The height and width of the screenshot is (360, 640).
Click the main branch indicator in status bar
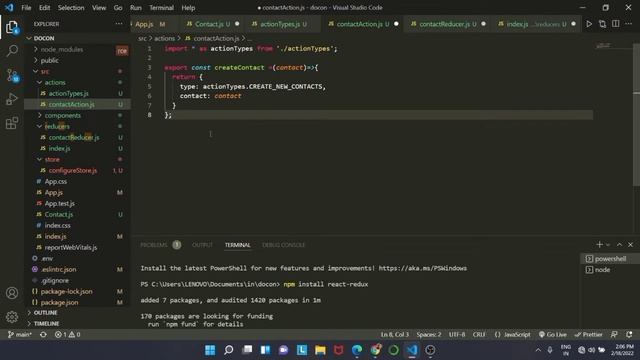(20, 334)
